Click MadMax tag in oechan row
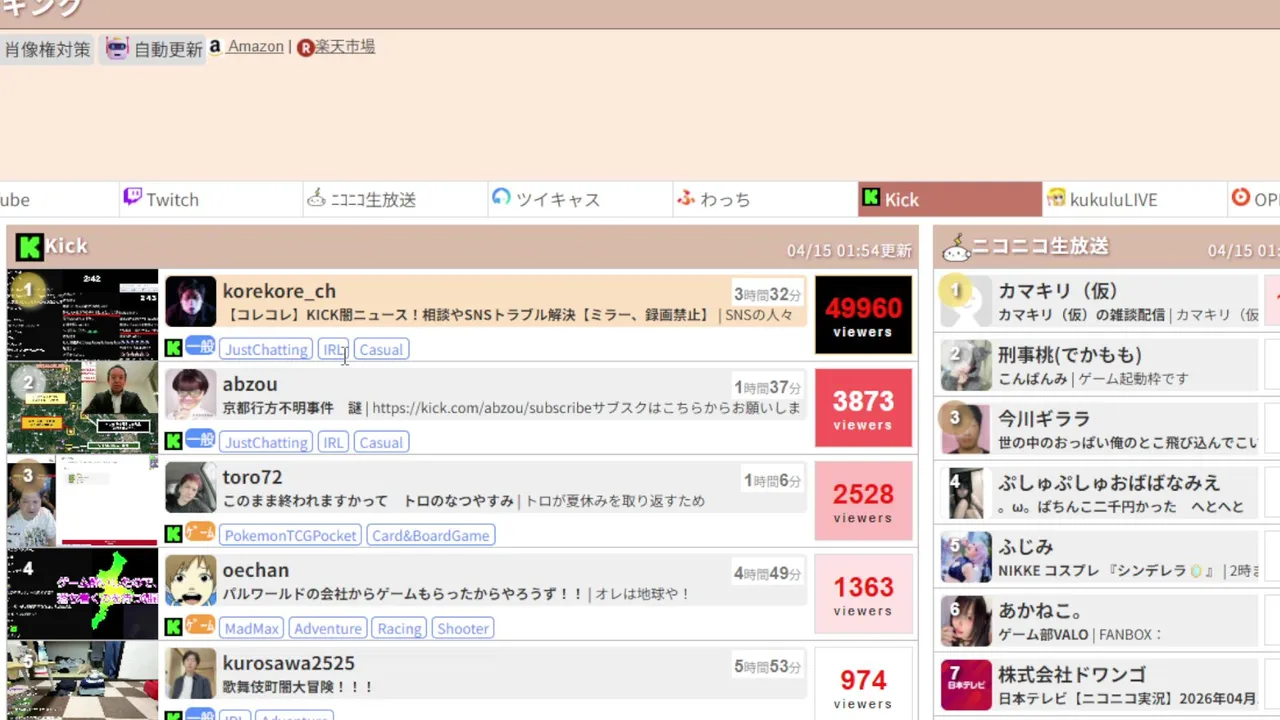This screenshot has width=1280, height=720. (x=252, y=628)
